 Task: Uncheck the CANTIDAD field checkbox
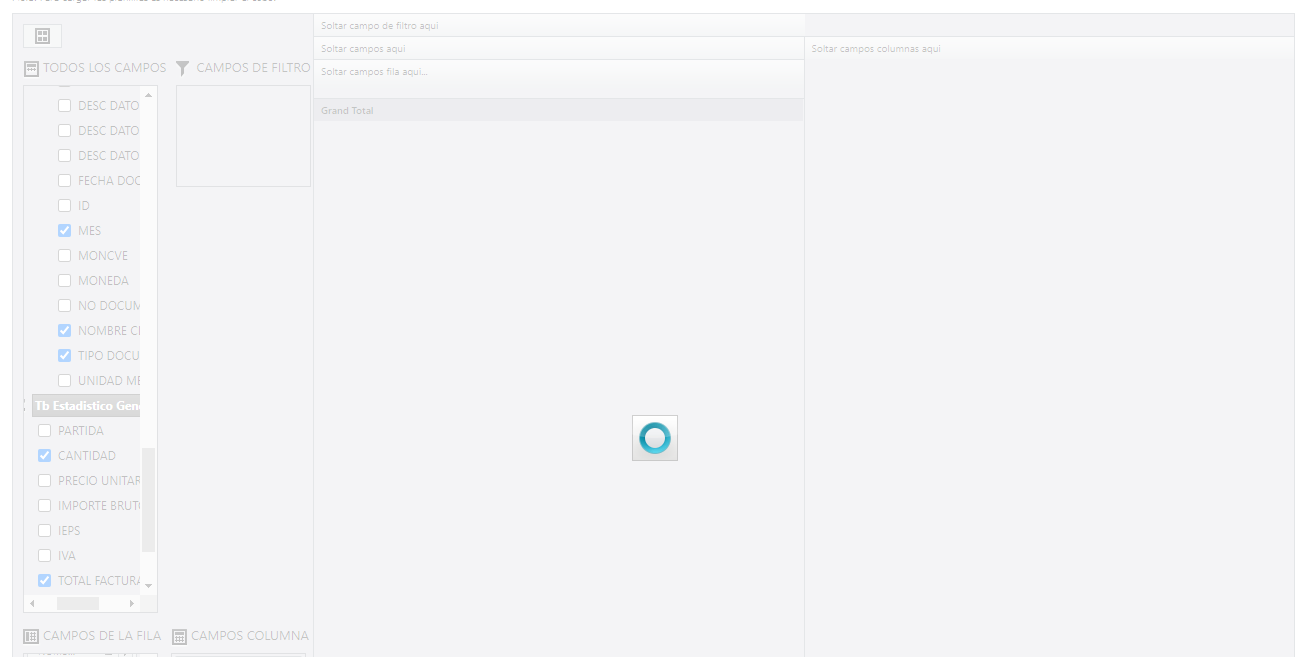[x=45, y=456]
